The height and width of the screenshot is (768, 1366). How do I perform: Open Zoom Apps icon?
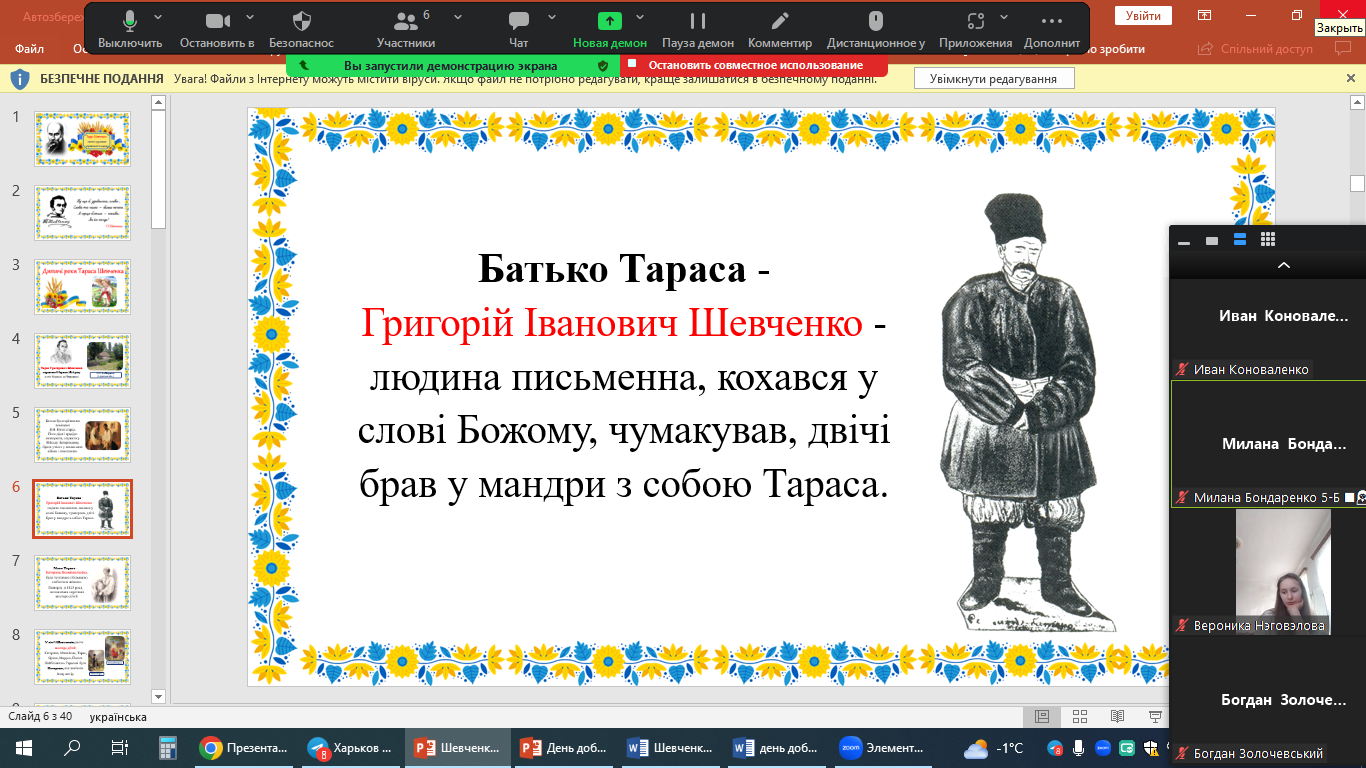tap(976, 22)
